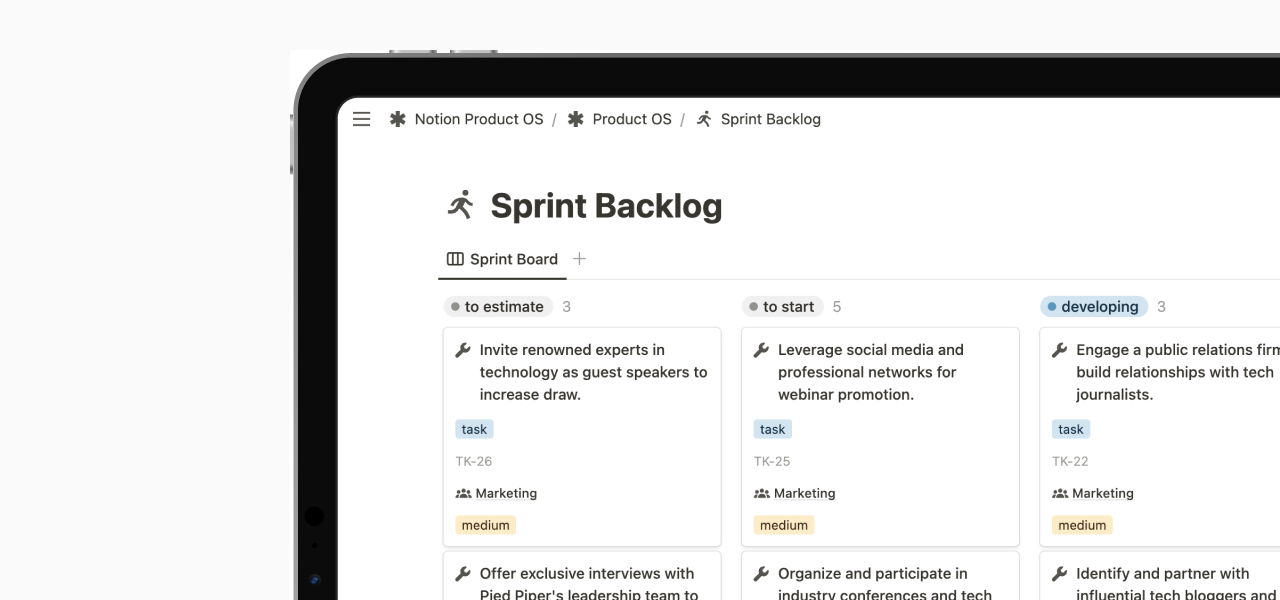The height and width of the screenshot is (600, 1280).
Task: Navigate to Notion Product OS via breadcrumb
Action: click(479, 119)
